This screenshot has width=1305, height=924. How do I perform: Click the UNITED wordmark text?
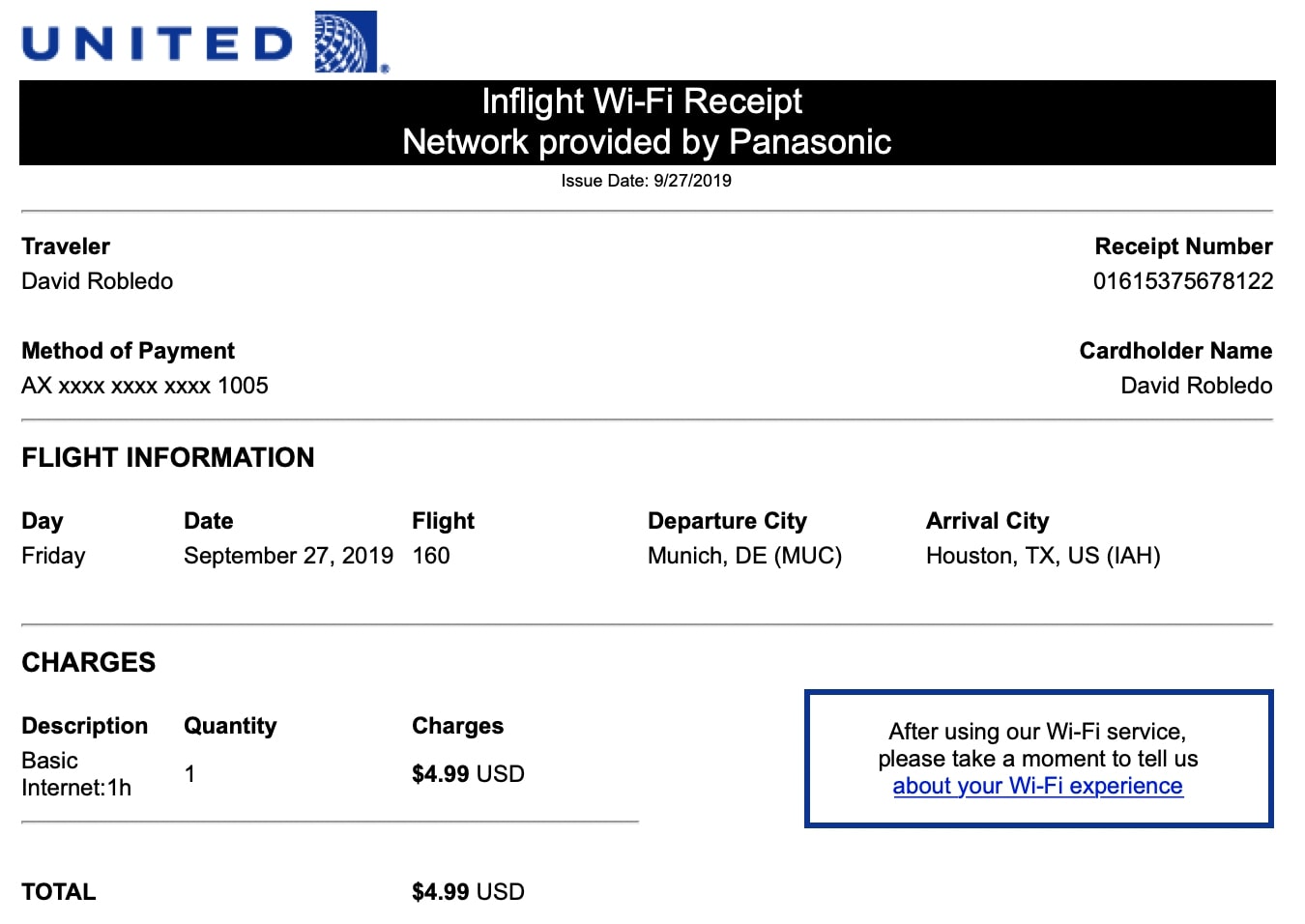tap(158, 44)
